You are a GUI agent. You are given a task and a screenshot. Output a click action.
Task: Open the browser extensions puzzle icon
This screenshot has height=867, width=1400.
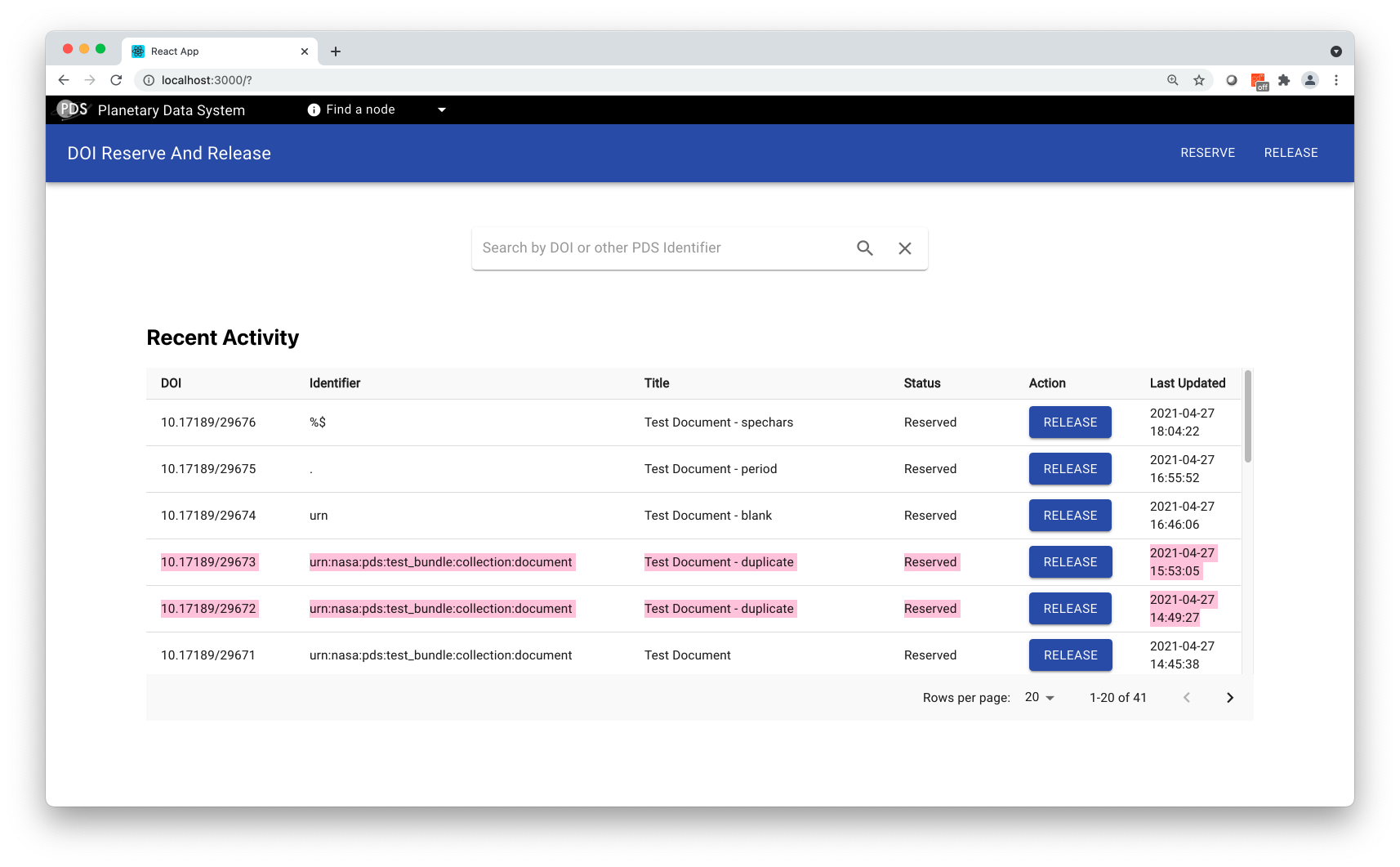(x=1284, y=80)
